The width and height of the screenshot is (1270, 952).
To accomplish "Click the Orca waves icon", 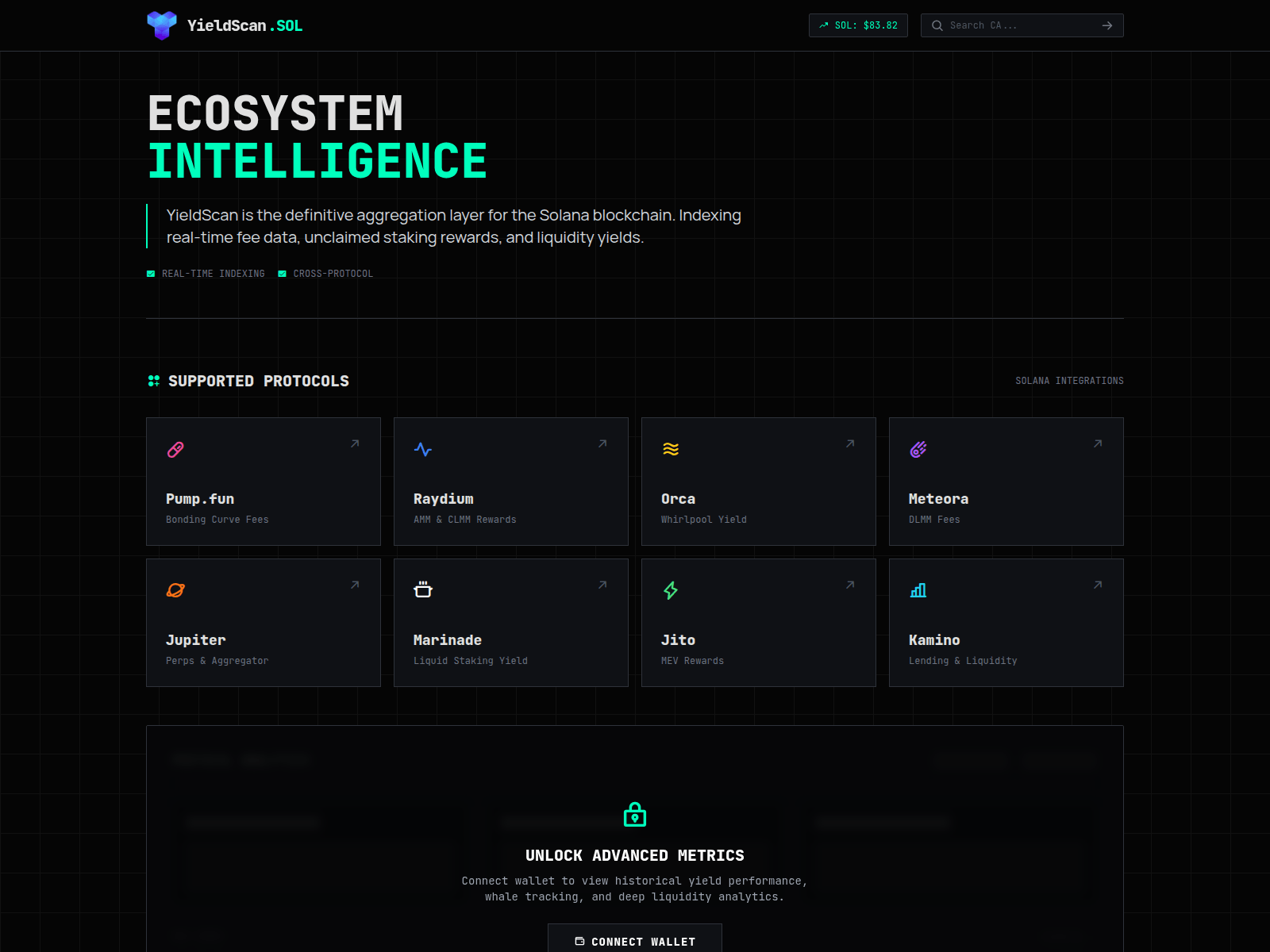I will point(671,450).
